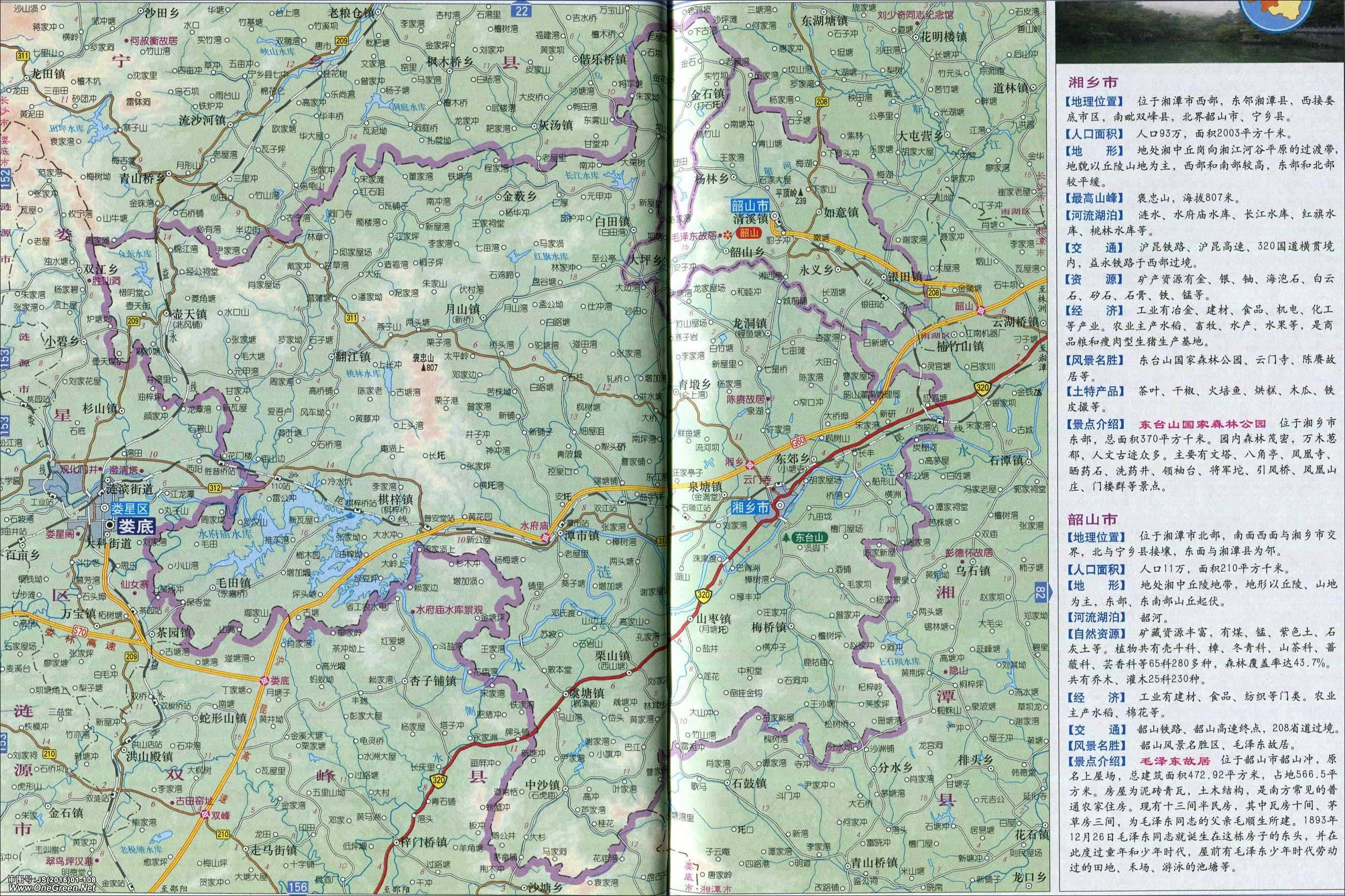The height and width of the screenshot is (896, 1345).
Task: Select the blue 韶山市 city label
Action: (x=750, y=206)
